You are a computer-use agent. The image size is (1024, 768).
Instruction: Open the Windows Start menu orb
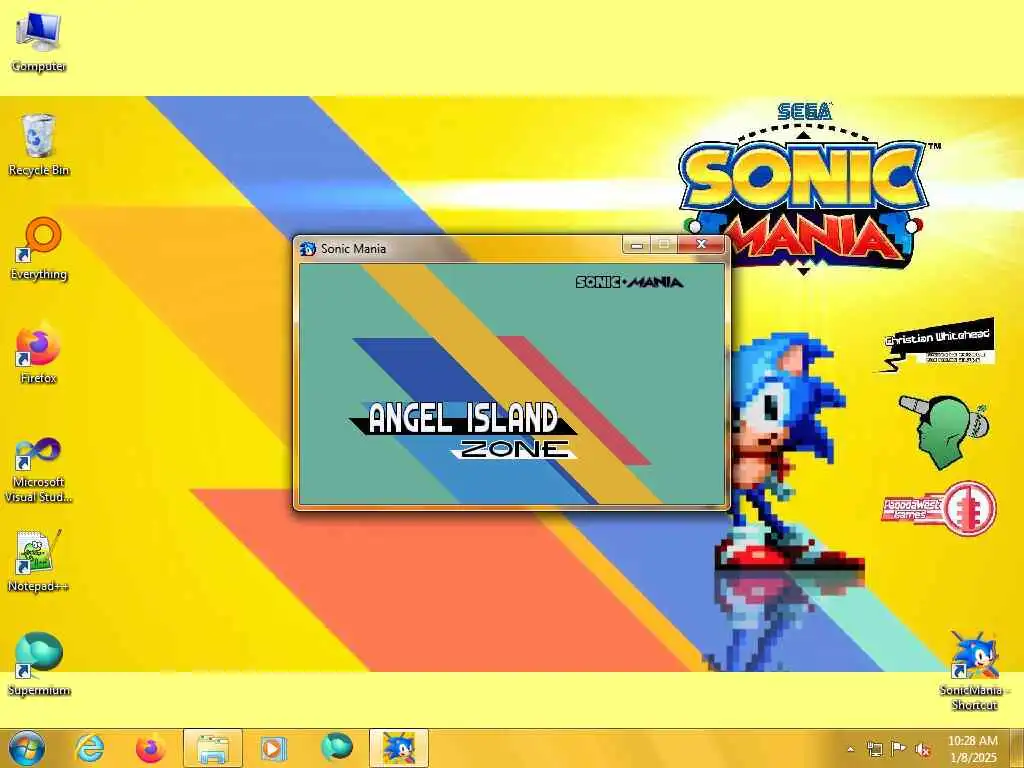click(27, 748)
